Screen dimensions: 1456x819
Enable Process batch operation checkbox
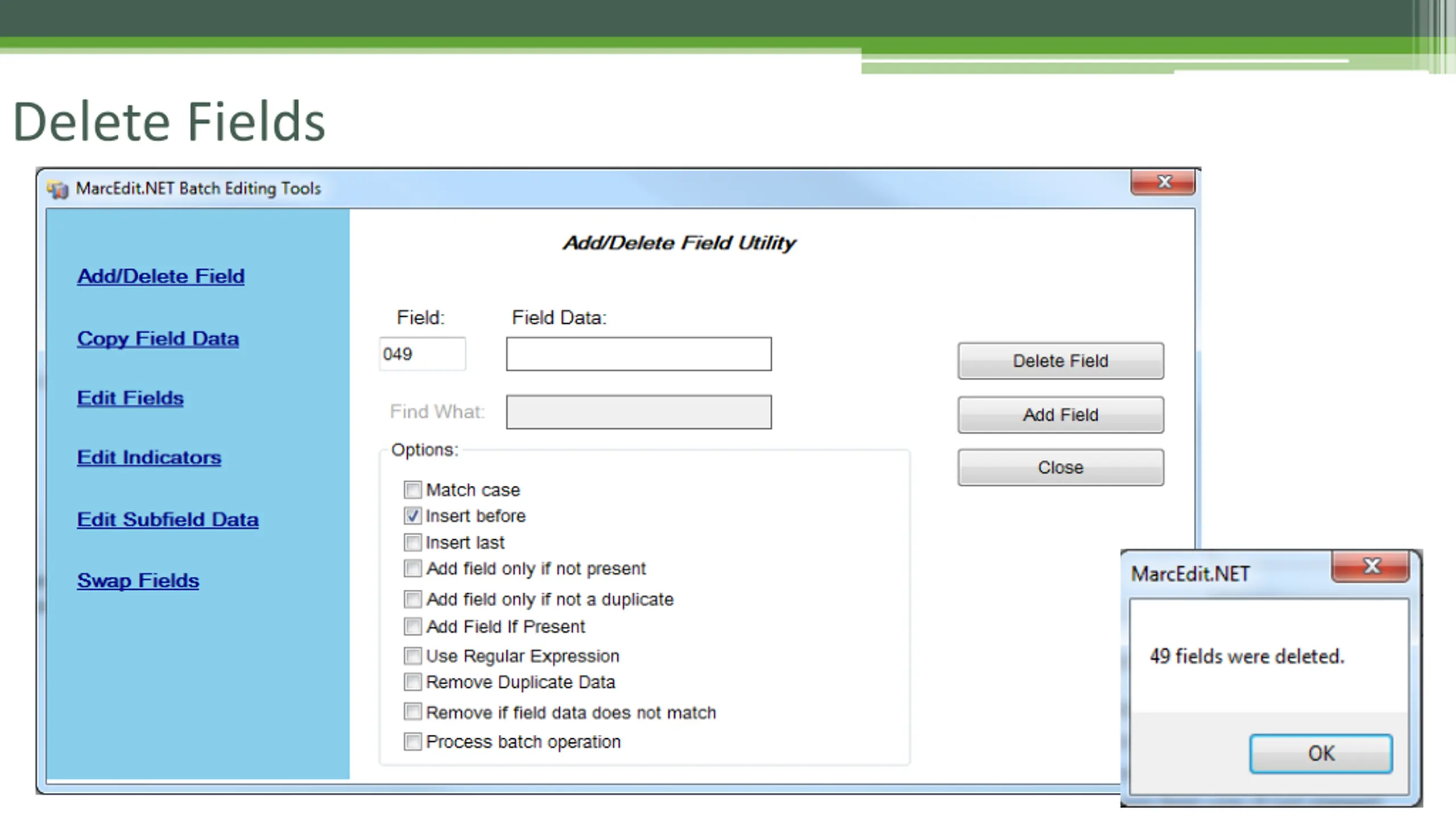pyautogui.click(x=413, y=742)
